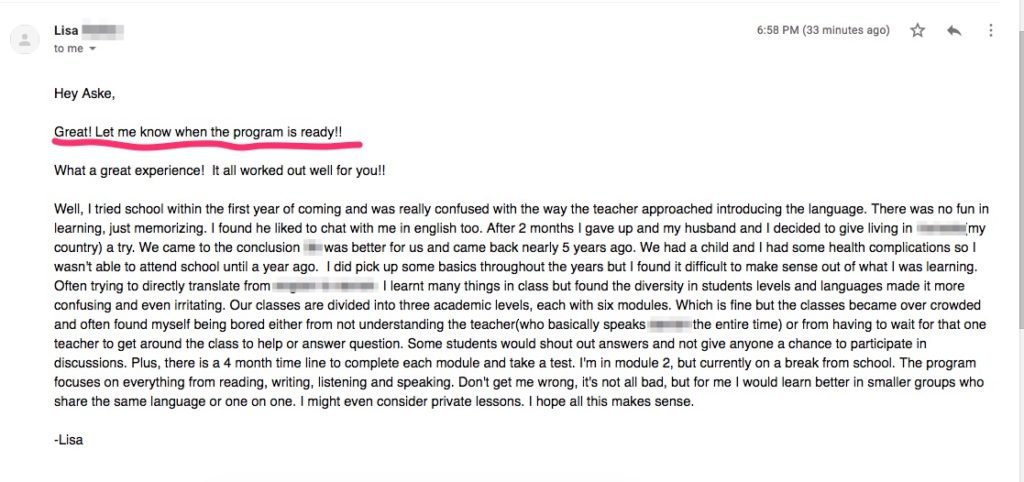Click the blurred surname beside Lisa
The height and width of the screenshot is (482, 1024).
[103, 30]
